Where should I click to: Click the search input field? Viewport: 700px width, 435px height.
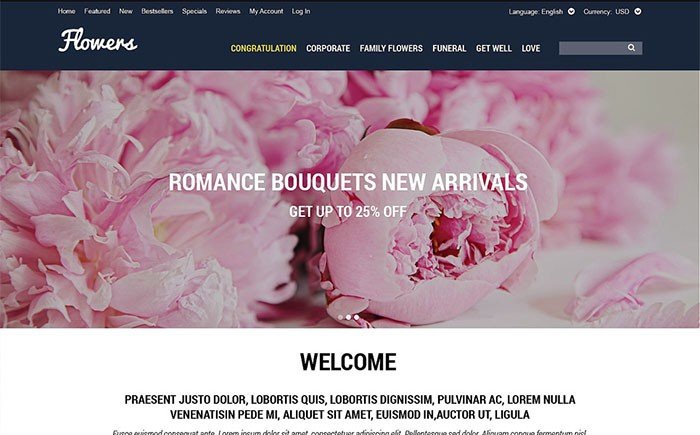click(x=592, y=48)
